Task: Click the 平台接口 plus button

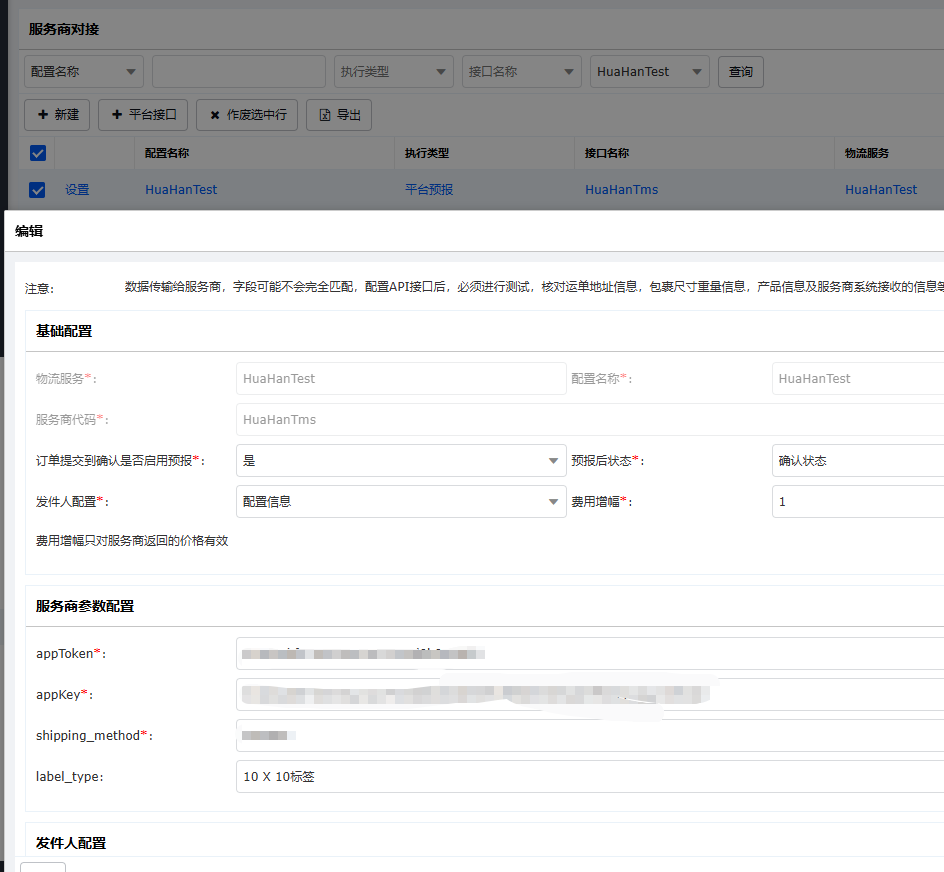Action: click(x=144, y=115)
